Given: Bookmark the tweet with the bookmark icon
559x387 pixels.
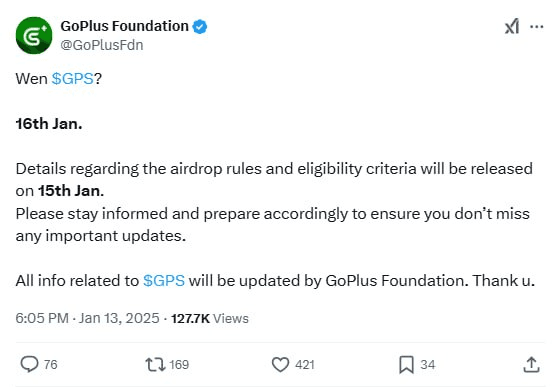Looking at the screenshot, I should pos(406,365).
